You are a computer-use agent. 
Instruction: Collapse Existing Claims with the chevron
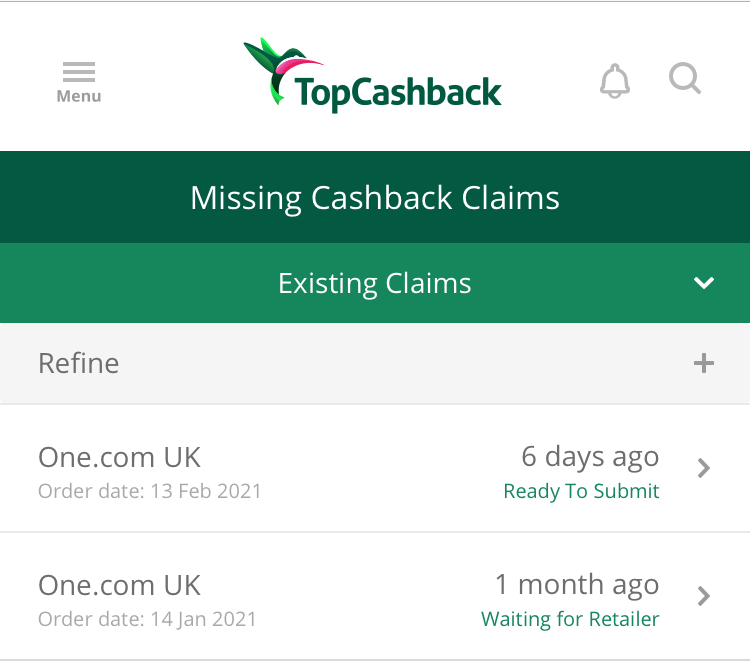[x=704, y=283]
